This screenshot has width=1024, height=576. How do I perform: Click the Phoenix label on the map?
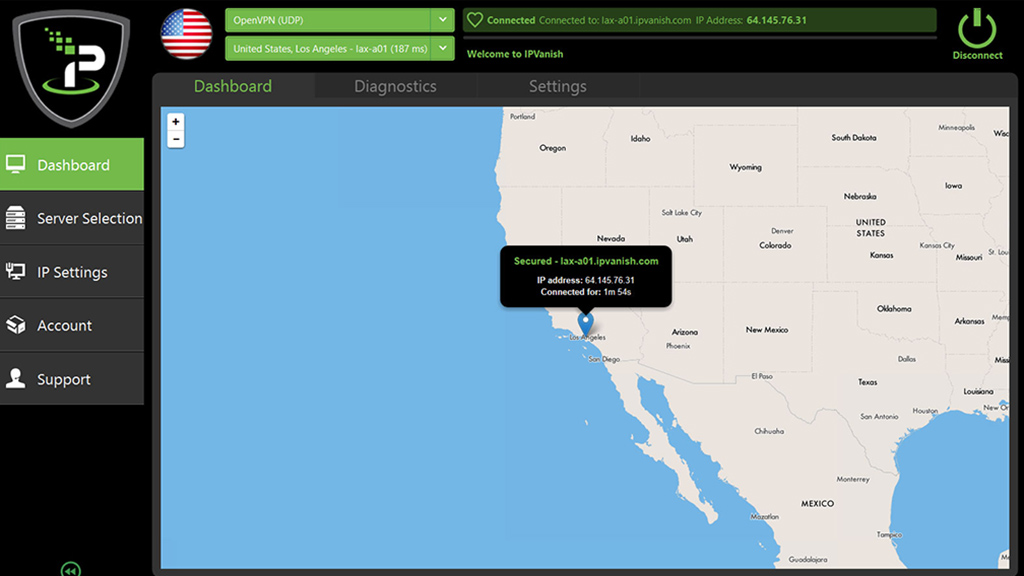678,346
